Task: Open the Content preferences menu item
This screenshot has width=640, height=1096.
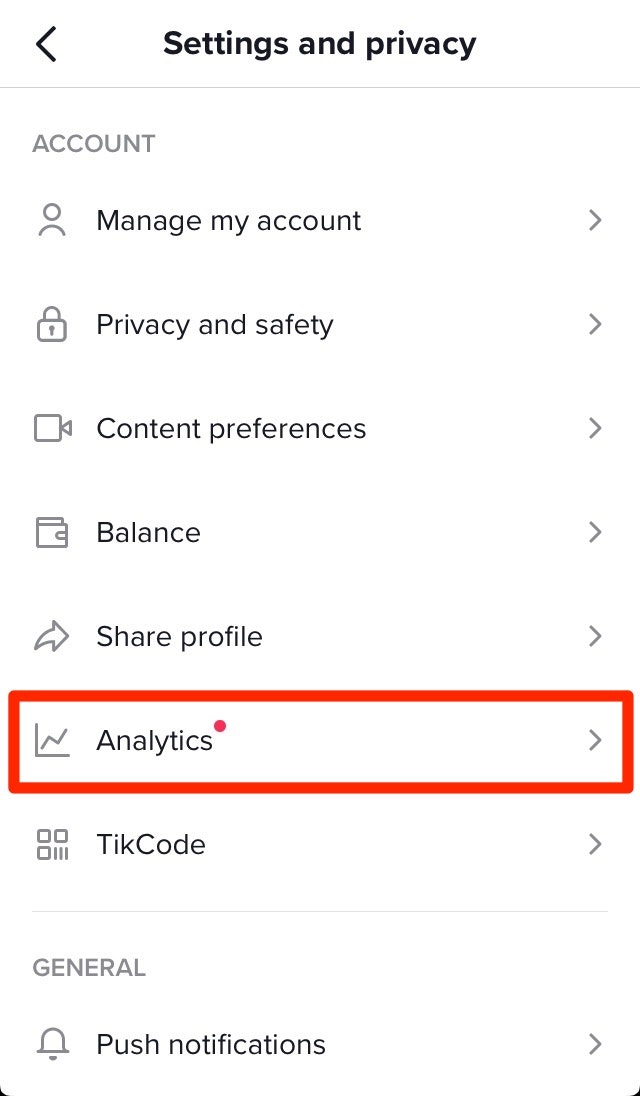Action: pyautogui.click(x=231, y=429)
